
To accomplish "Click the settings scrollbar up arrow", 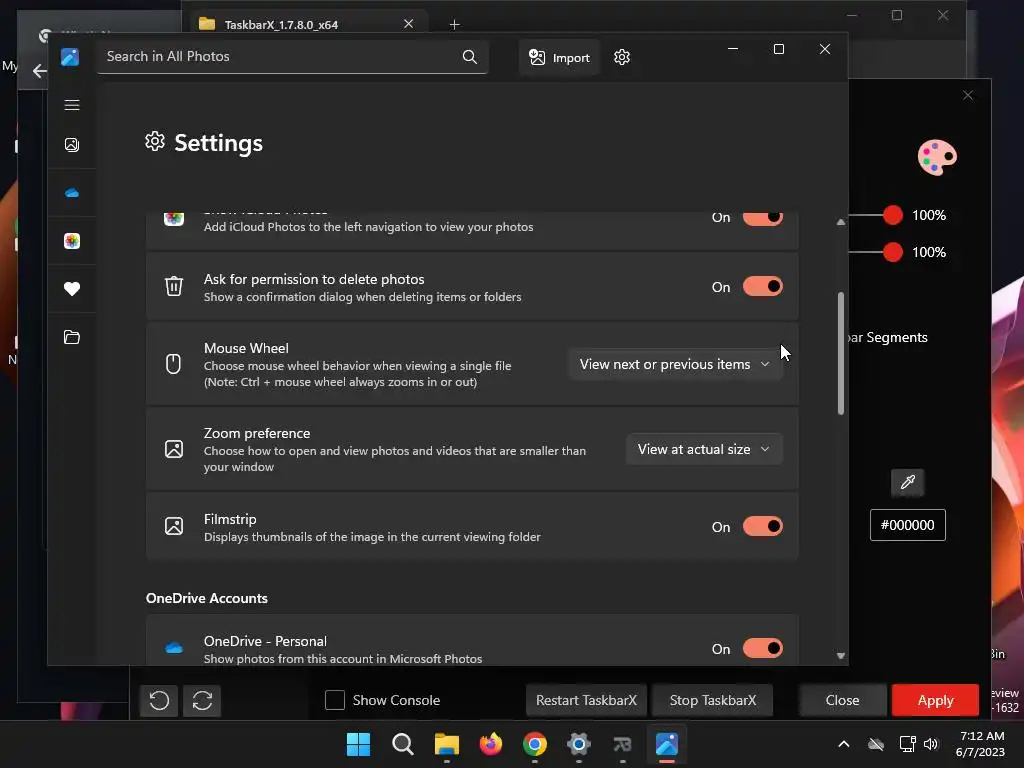I will point(841,222).
